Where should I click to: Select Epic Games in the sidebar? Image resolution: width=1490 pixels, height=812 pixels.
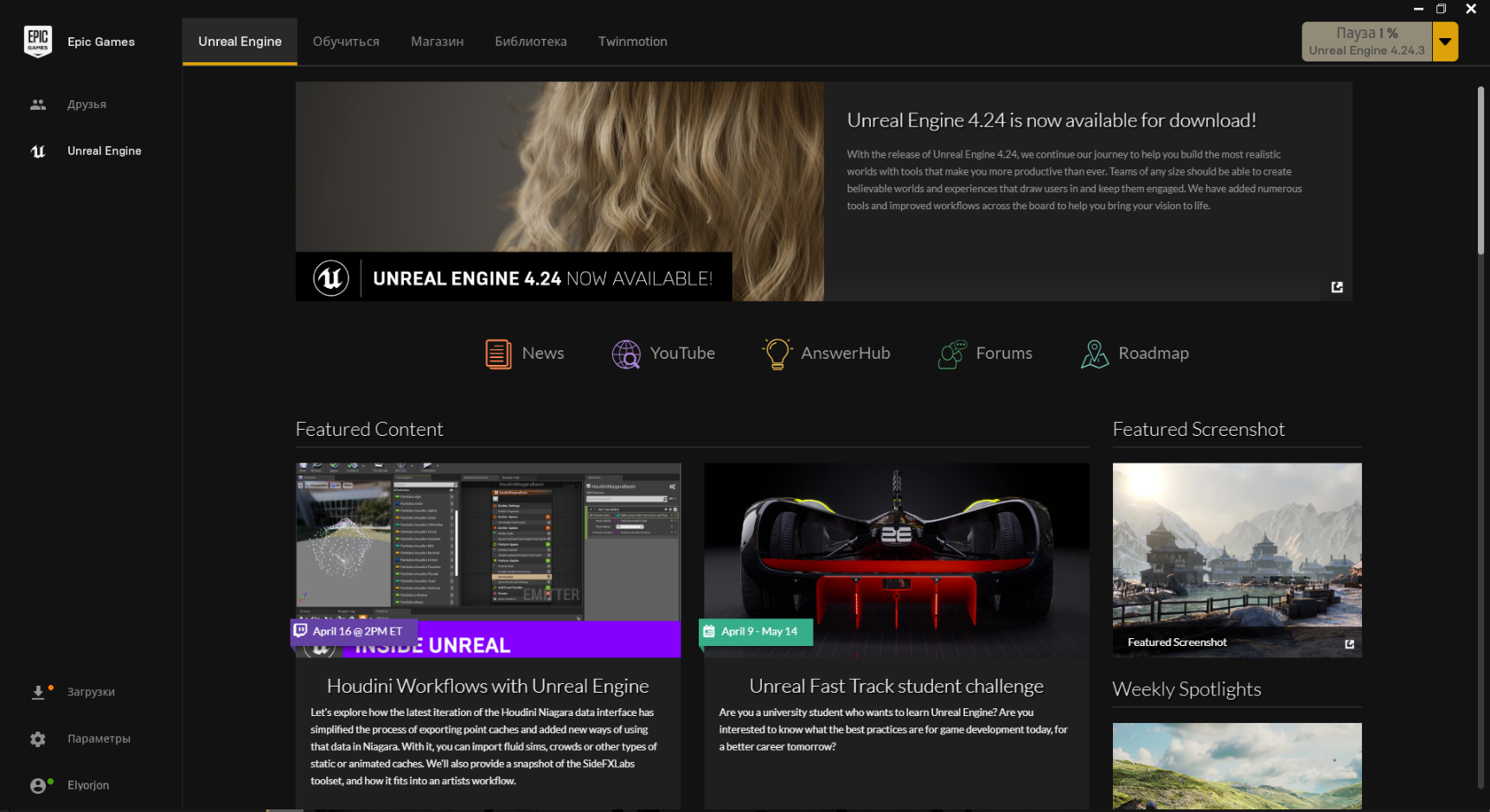[x=101, y=42]
